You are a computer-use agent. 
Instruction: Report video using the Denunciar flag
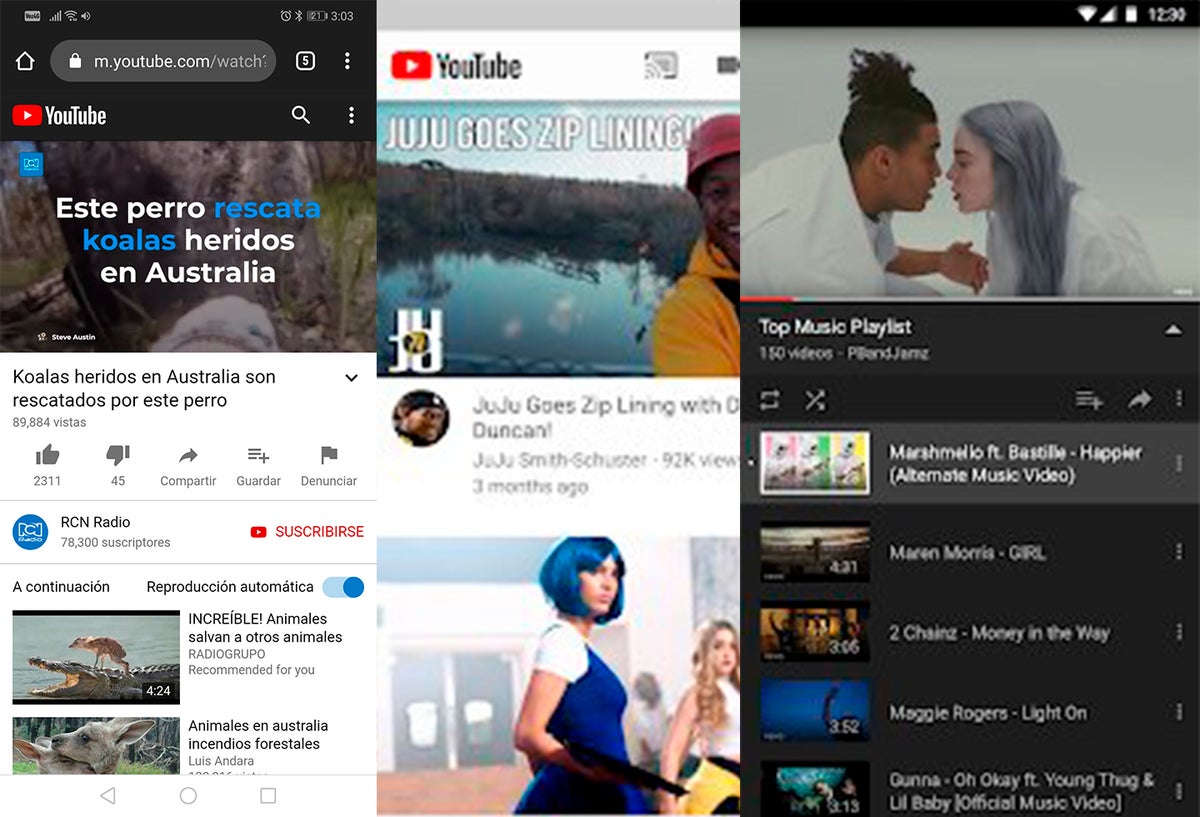(x=329, y=456)
